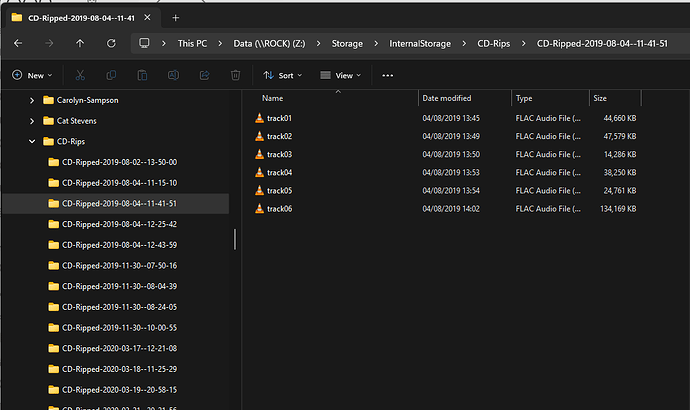Go up one folder level

point(80,43)
